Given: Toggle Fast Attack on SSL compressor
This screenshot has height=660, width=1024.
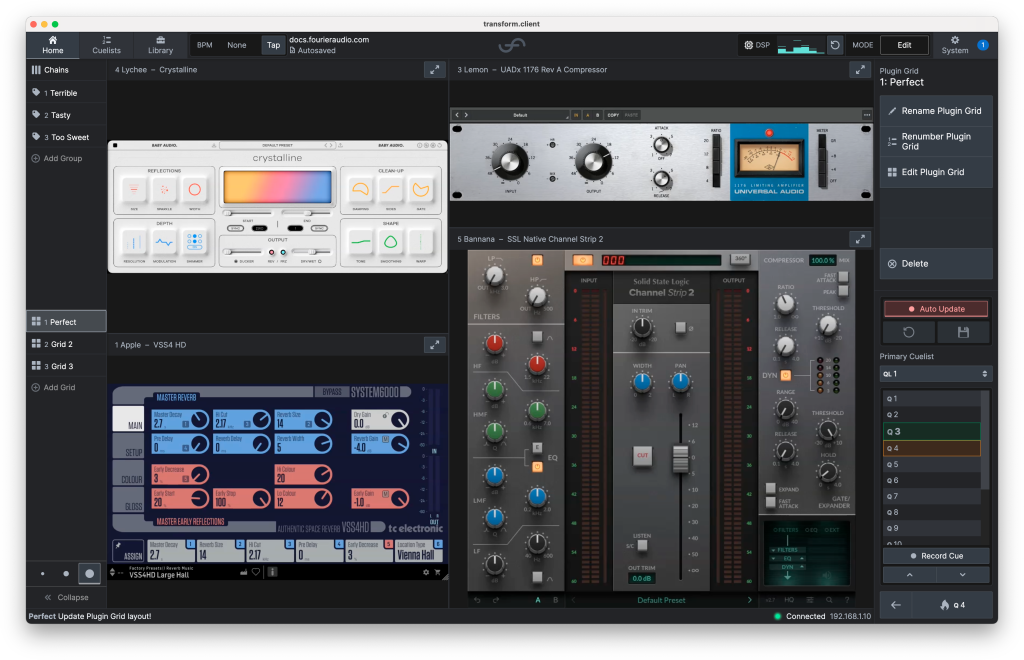Looking at the screenshot, I should pos(843,278).
